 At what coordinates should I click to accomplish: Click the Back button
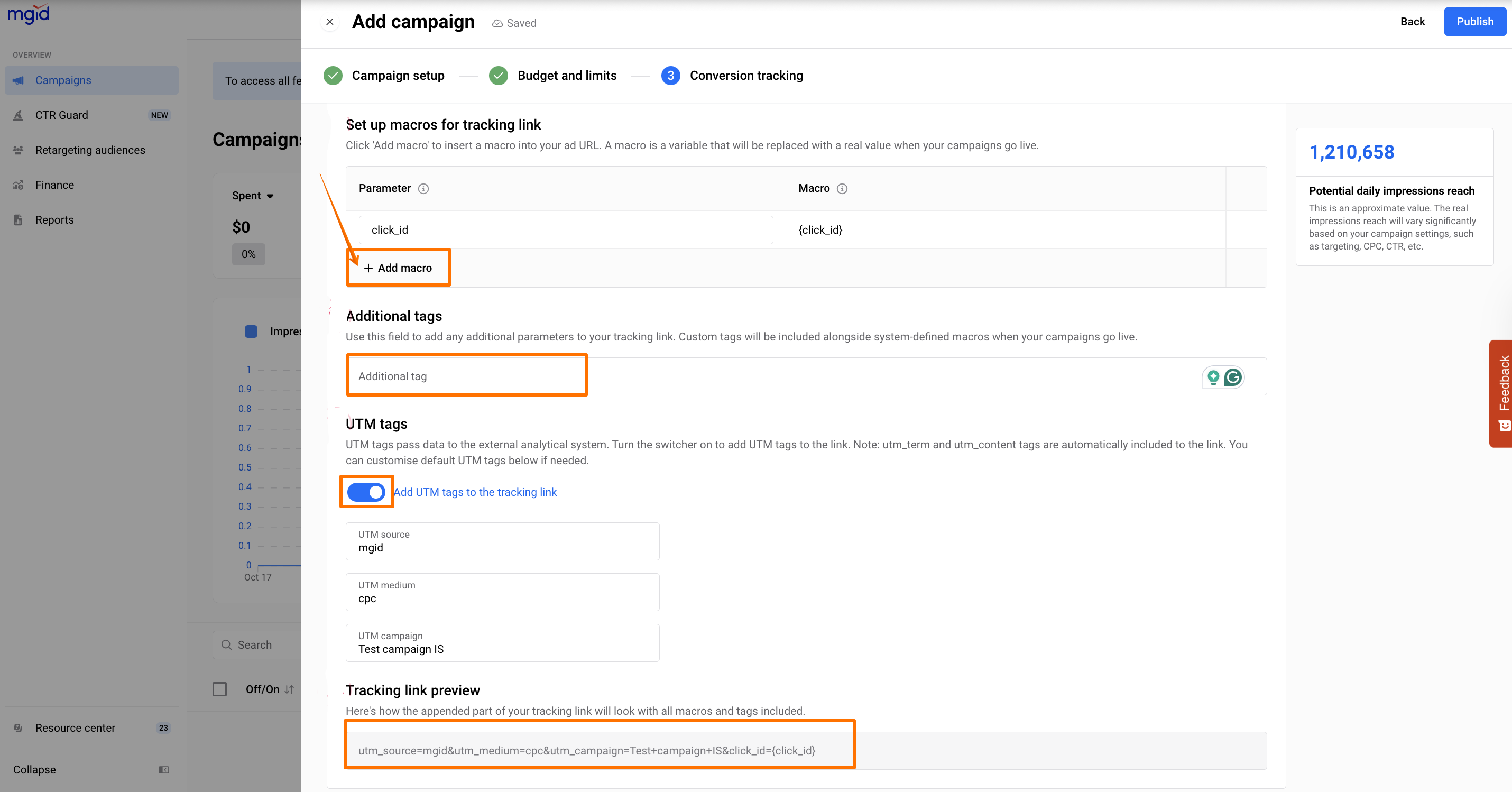click(1412, 22)
